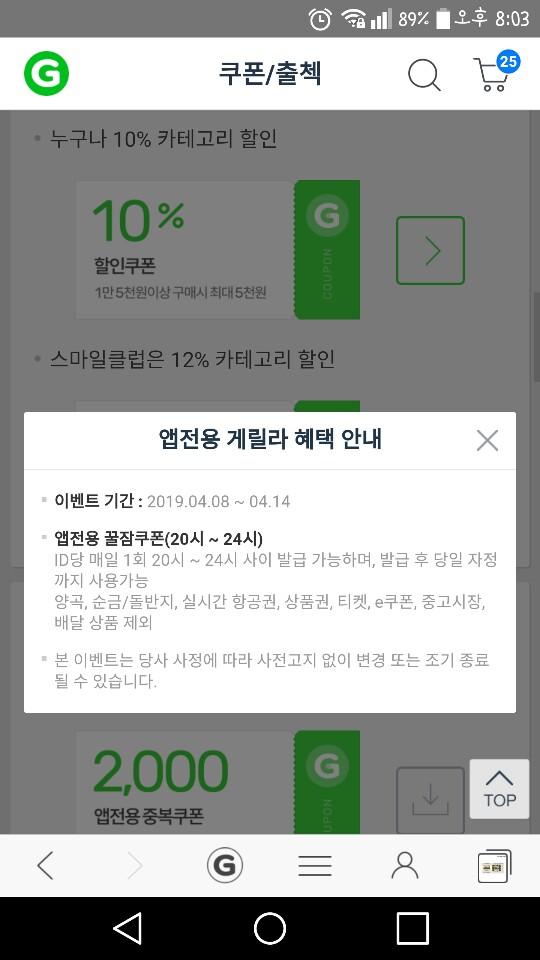
Task: Go back using the bottom bar arrow
Action: [45, 866]
